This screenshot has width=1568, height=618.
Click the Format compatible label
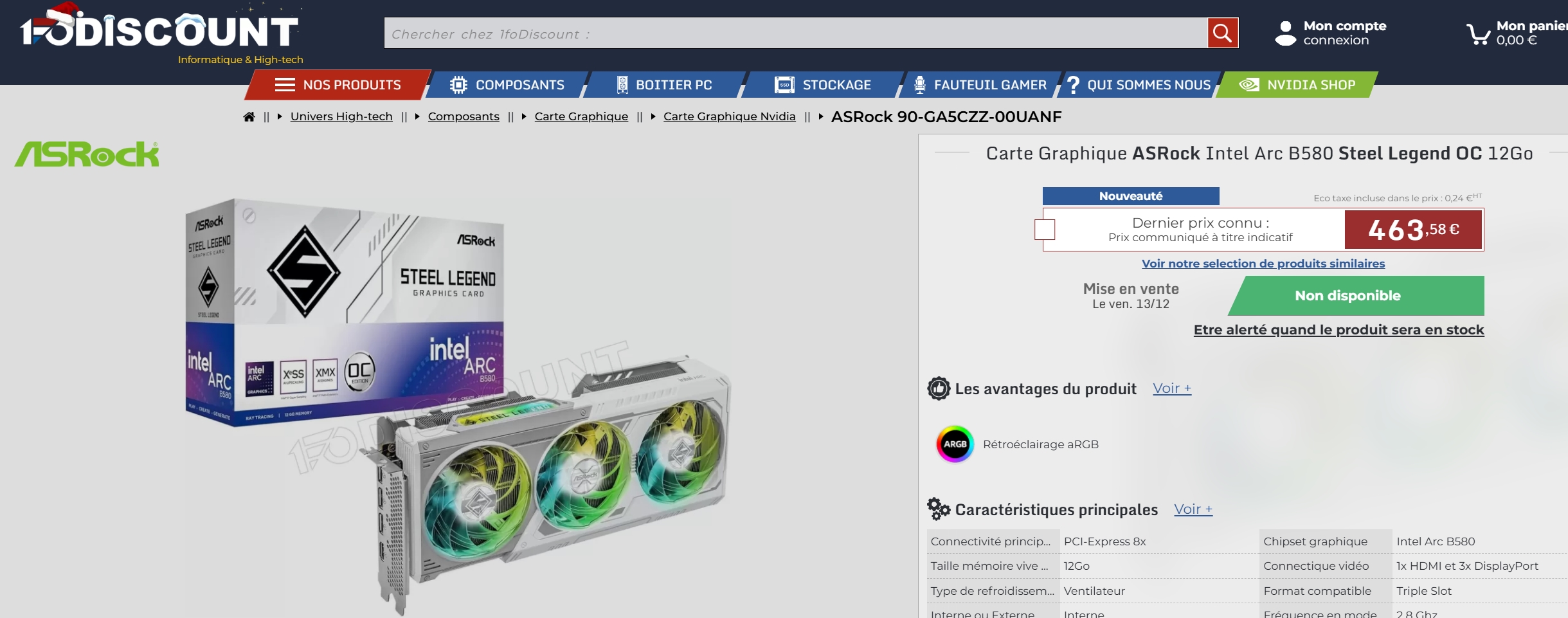tap(1317, 591)
